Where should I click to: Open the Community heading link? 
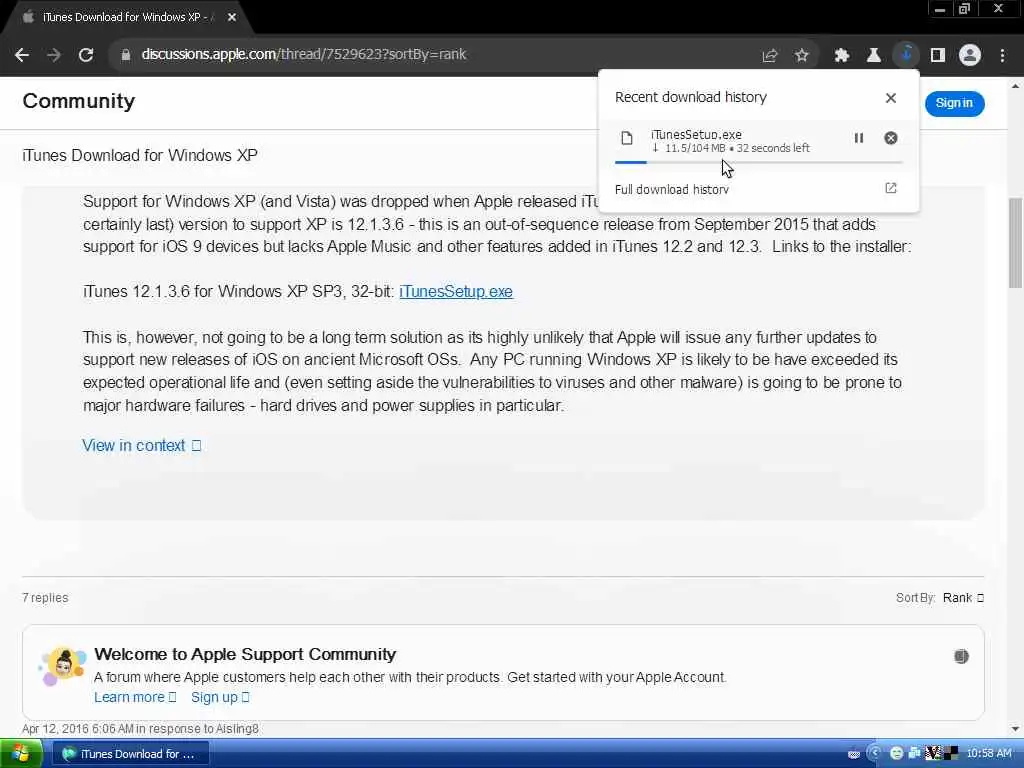[79, 101]
